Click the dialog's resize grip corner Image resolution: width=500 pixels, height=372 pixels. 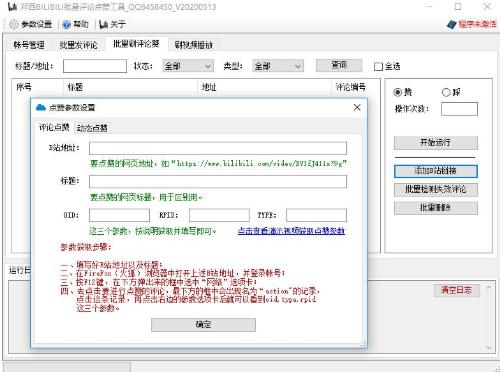(363, 344)
